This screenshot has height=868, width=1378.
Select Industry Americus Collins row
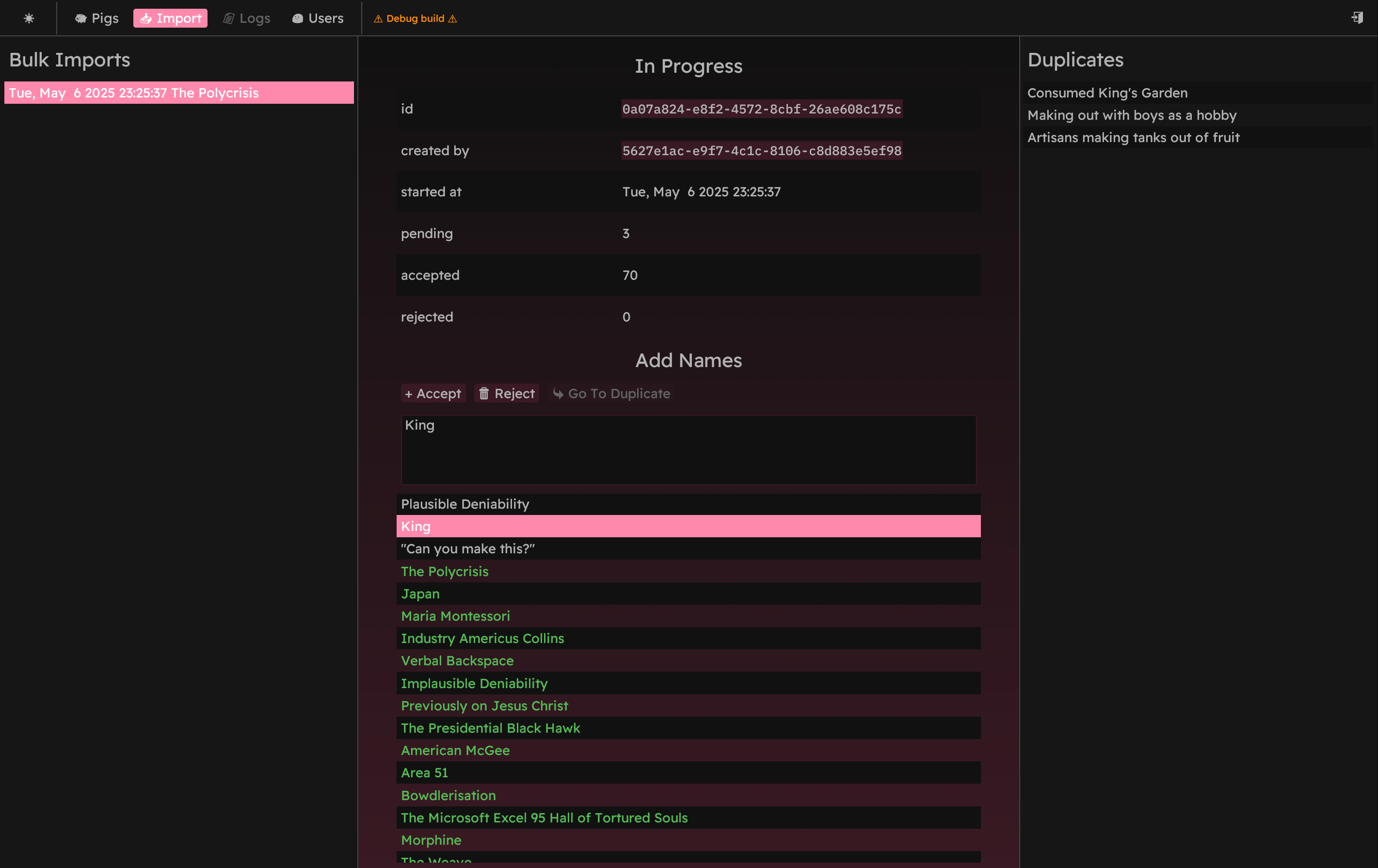(x=689, y=639)
